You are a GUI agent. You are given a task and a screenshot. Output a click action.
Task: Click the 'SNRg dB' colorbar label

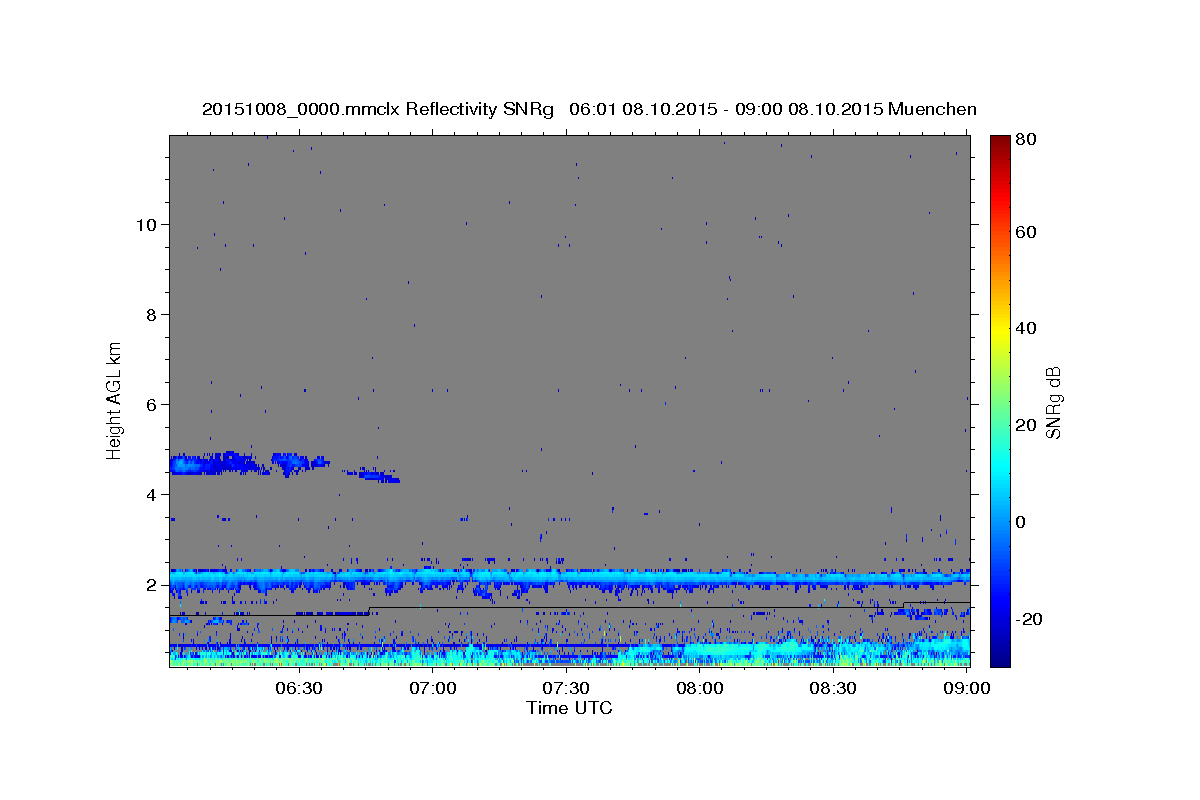click(x=1053, y=403)
